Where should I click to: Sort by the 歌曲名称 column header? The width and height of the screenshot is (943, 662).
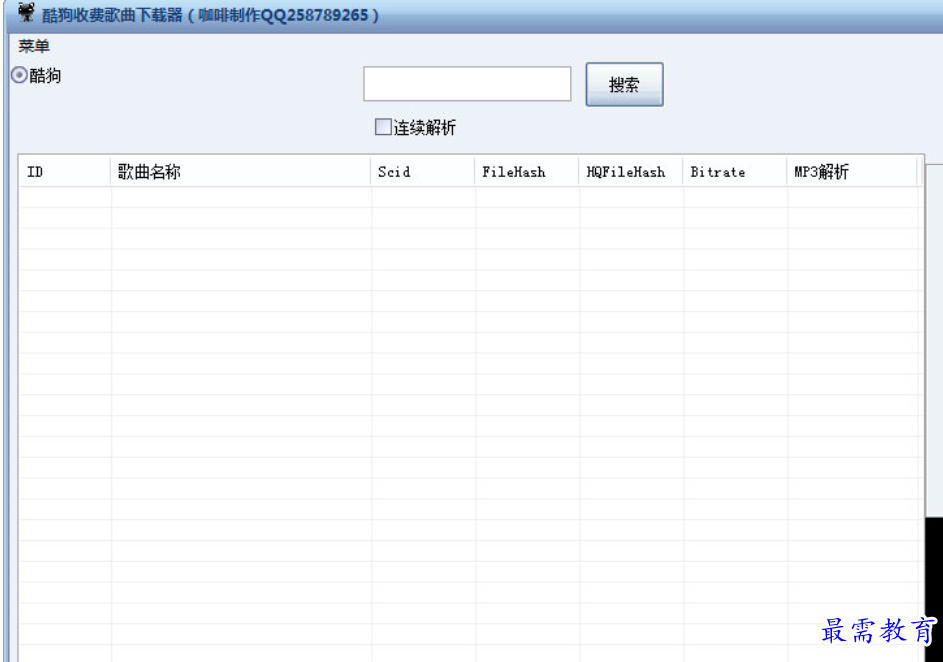click(241, 172)
